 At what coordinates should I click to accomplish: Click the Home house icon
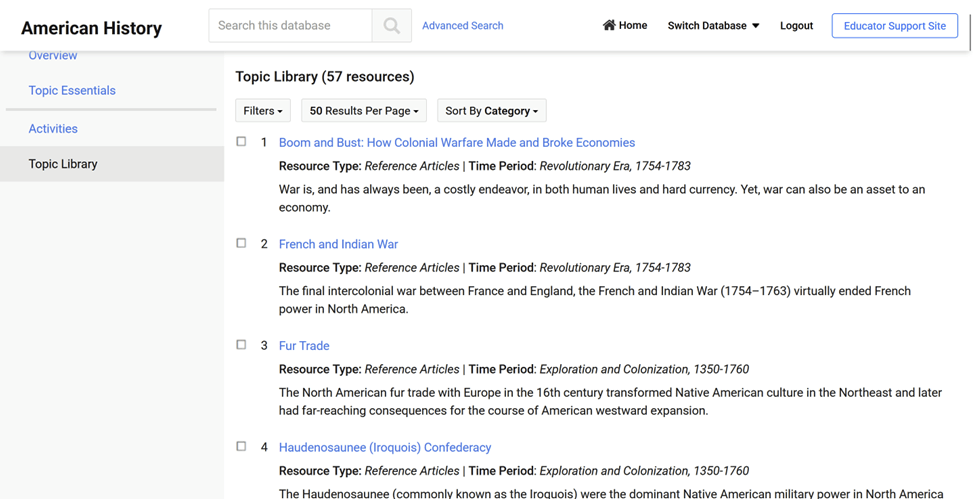(x=609, y=25)
